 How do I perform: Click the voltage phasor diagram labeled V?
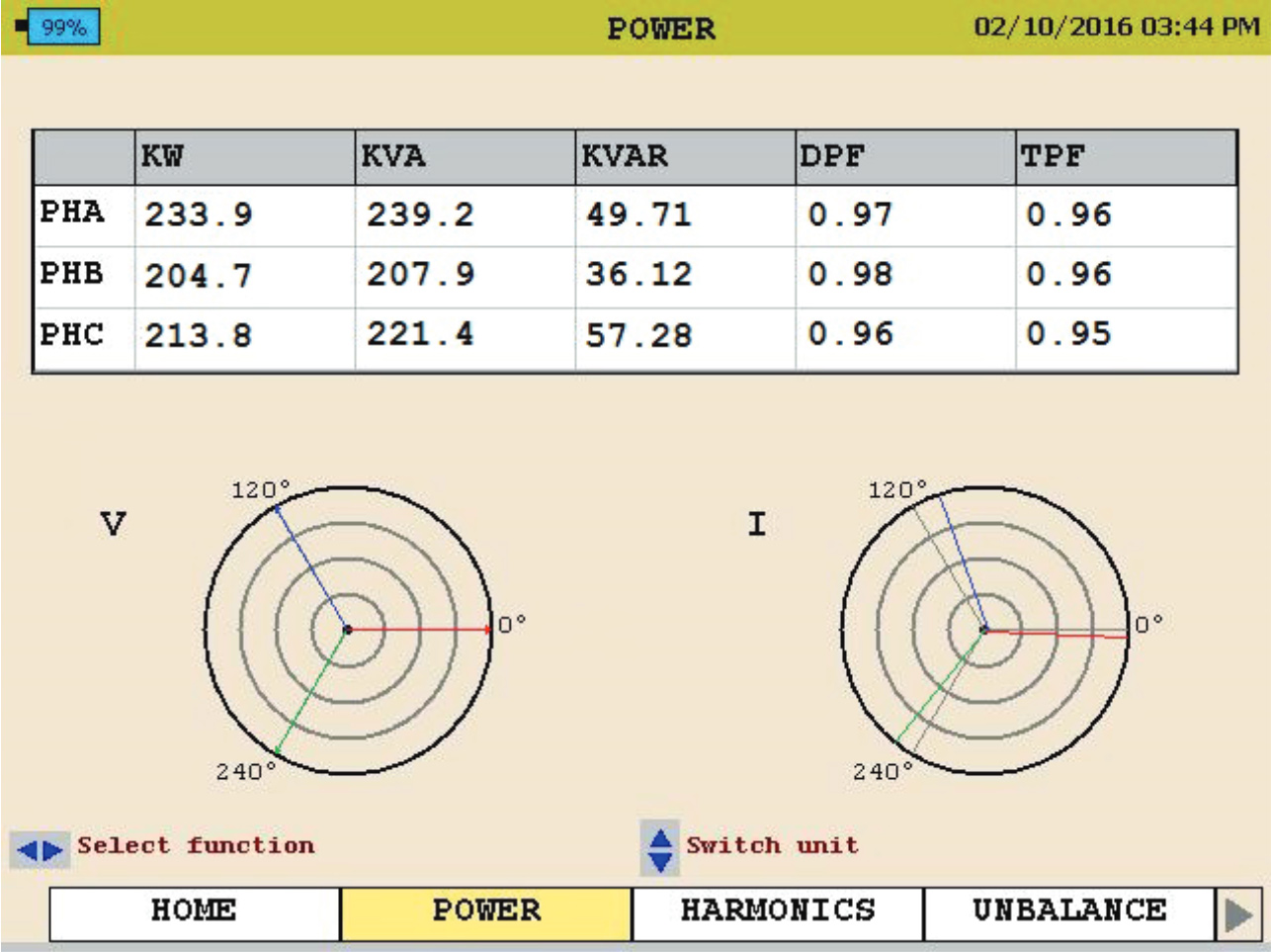[x=348, y=630]
